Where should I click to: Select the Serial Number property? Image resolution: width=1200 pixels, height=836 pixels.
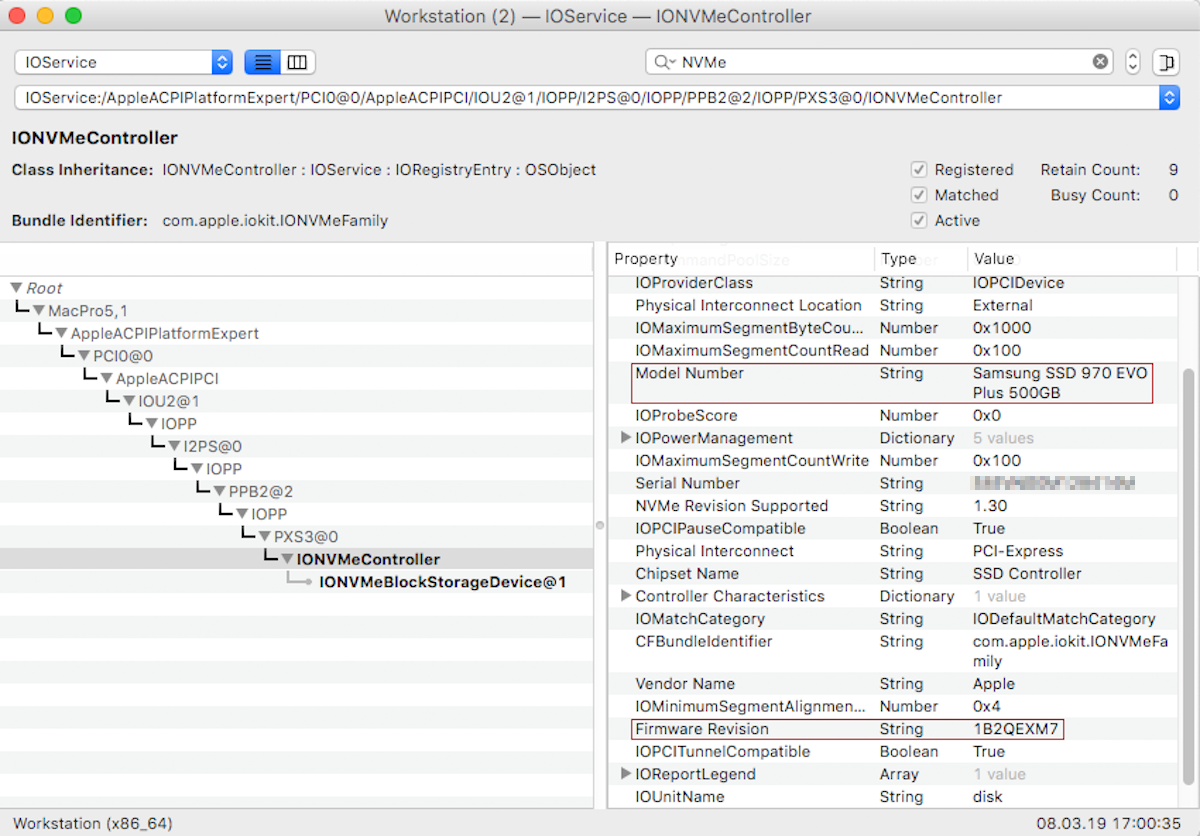(x=893, y=483)
